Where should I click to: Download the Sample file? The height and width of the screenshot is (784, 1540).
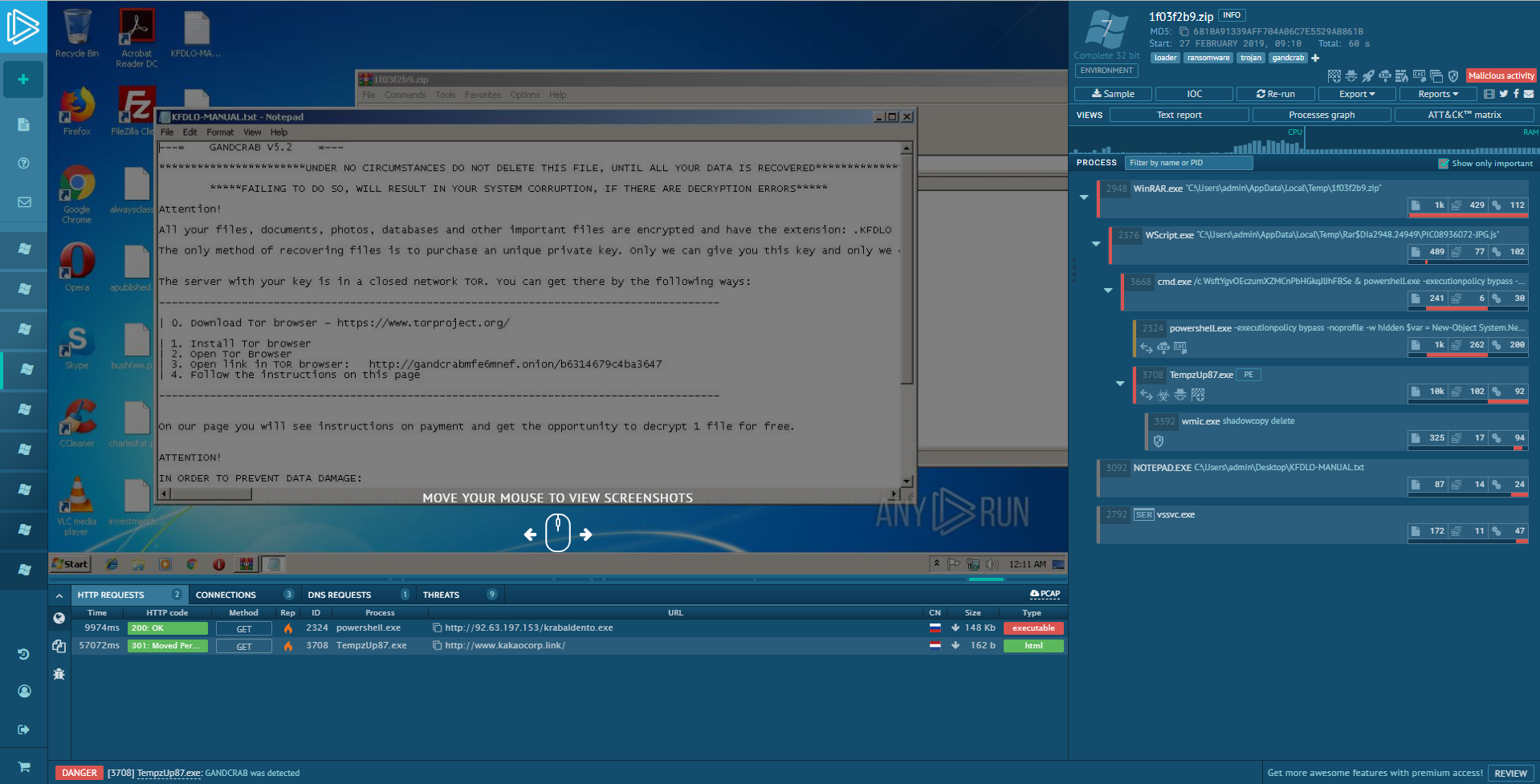[1113, 94]
